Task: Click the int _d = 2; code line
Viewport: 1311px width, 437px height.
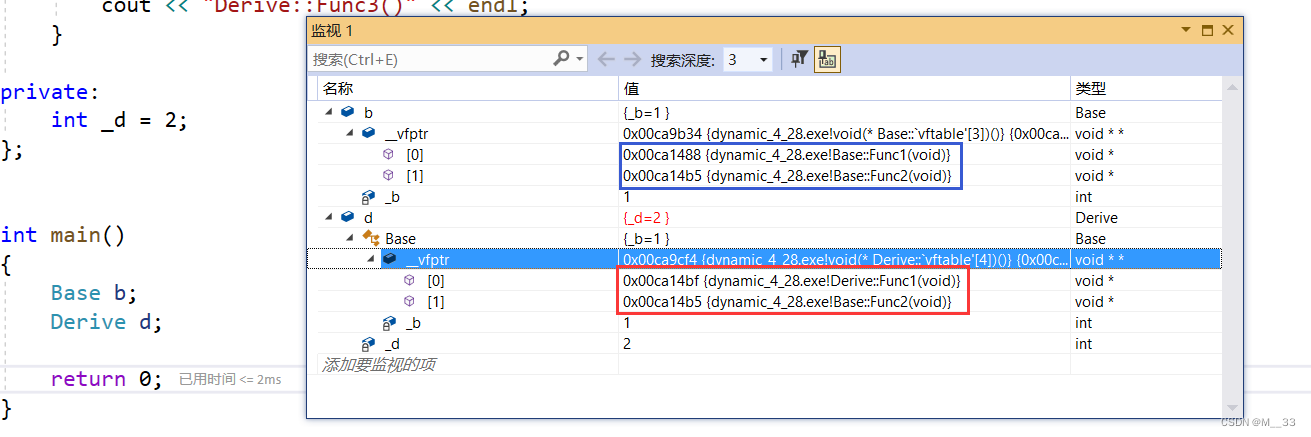Action: (x=119, y=120)
